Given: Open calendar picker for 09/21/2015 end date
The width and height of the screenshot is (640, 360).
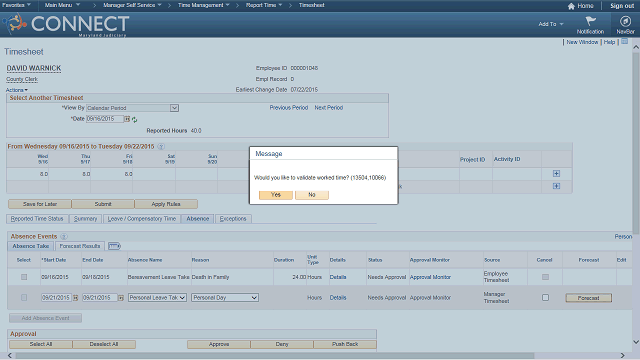Looking at the screenshot, I should tap(121, 298).
